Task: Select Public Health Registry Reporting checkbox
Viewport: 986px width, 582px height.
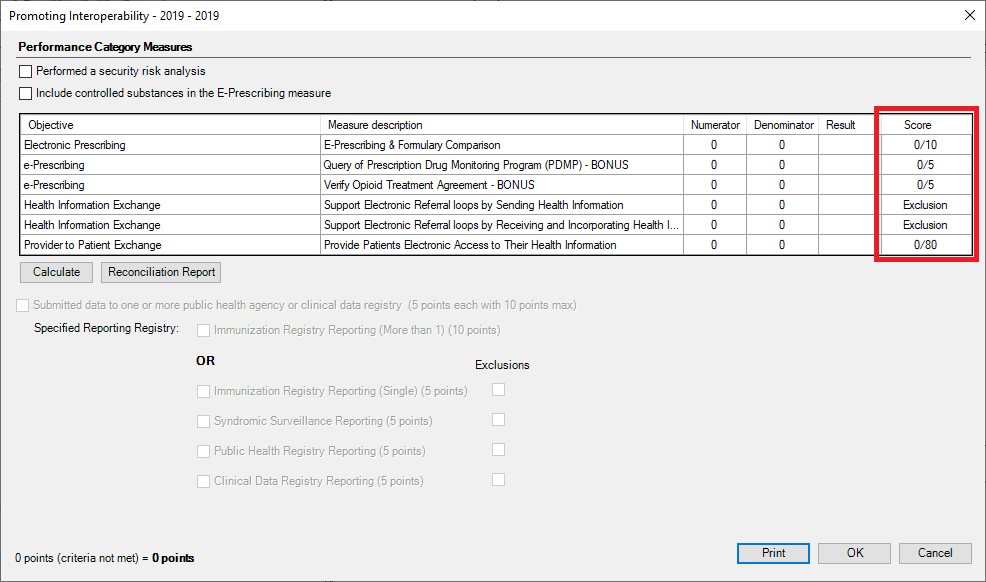Action: pyautogui.click(x=203, y=451)
